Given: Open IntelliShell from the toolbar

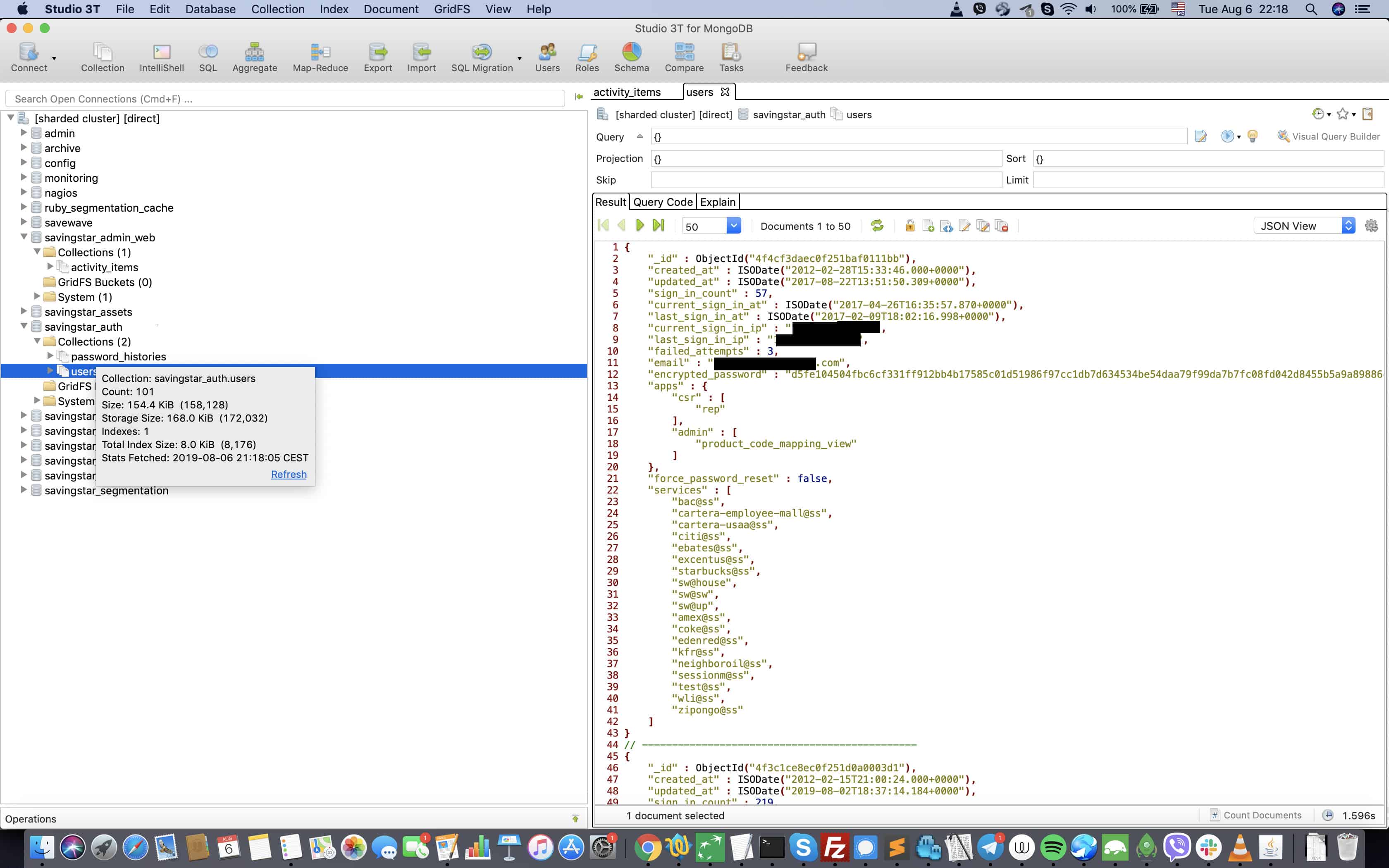Looking at the screenshot, I should click(161, 57).
